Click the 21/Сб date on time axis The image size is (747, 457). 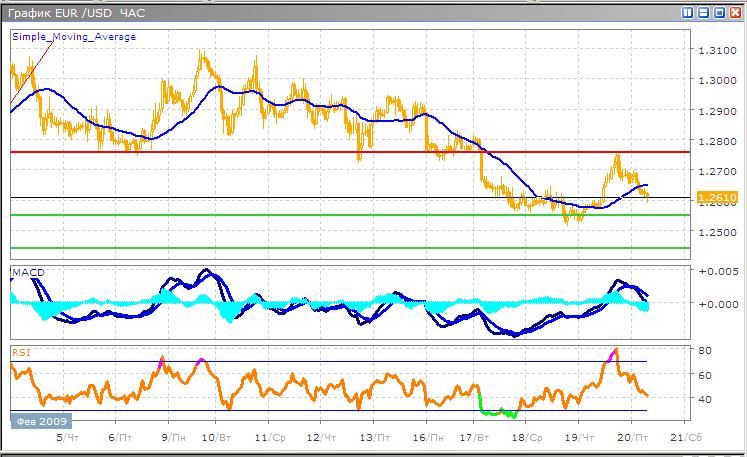[677, 438]
